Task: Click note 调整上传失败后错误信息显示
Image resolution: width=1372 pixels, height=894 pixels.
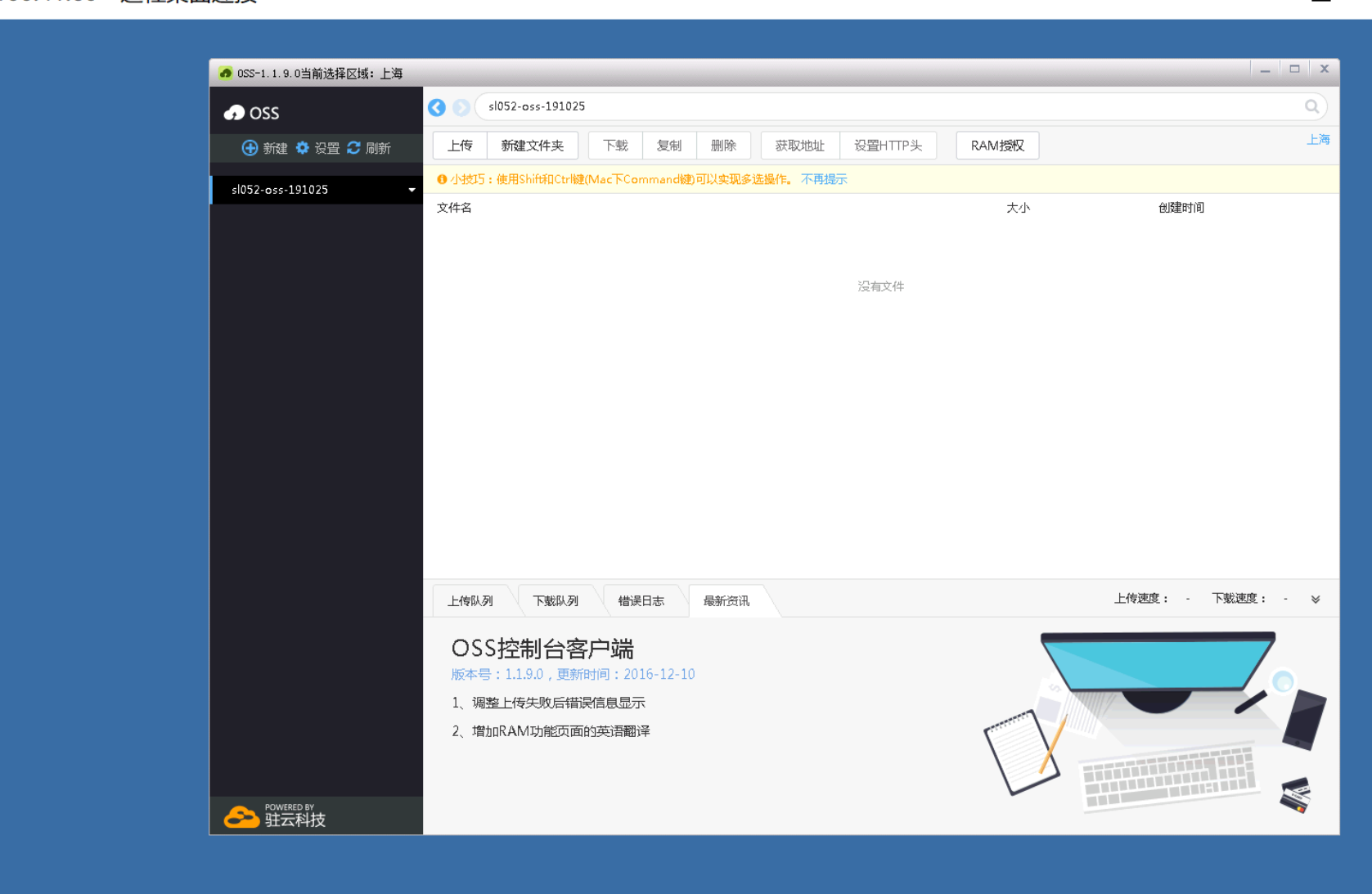Action: [559, 703]
